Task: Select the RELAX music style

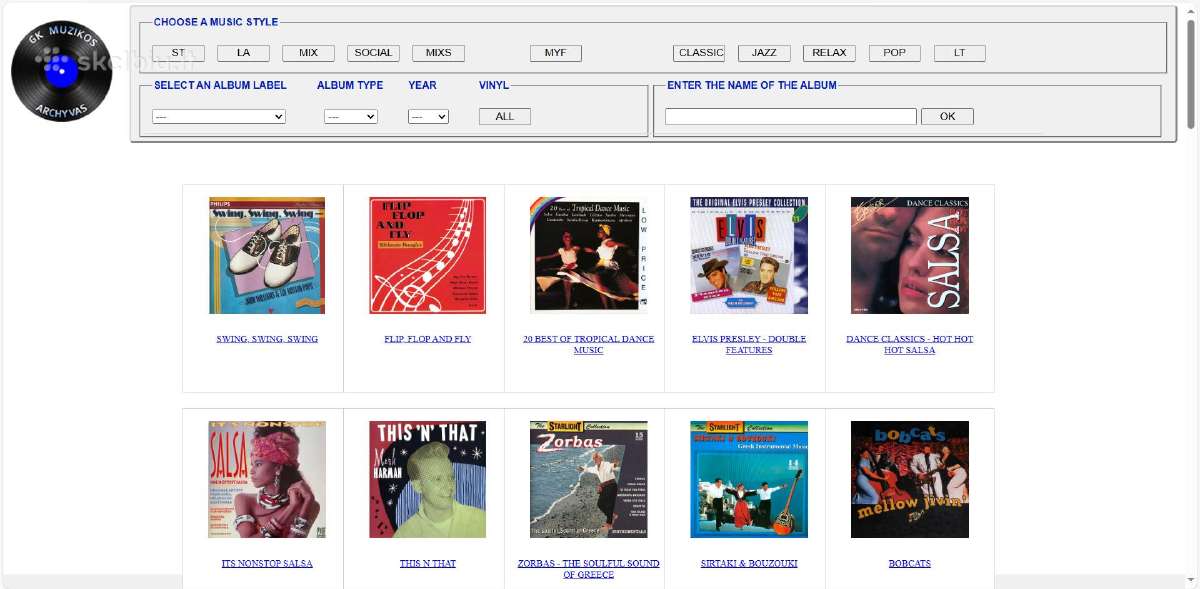Action: pos(829,53)
